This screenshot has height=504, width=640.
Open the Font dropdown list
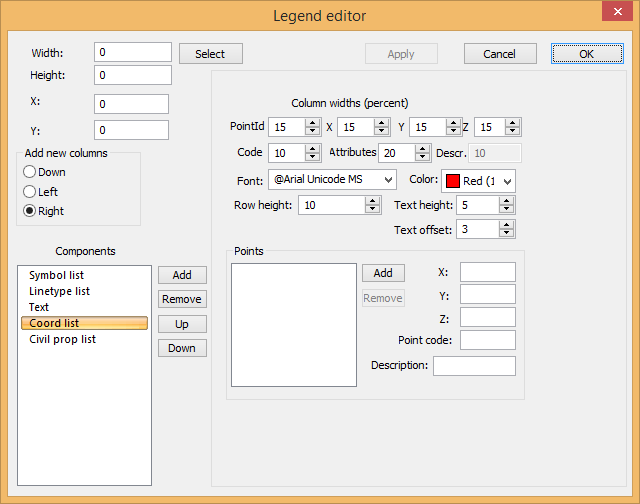(x=388, y=179)
